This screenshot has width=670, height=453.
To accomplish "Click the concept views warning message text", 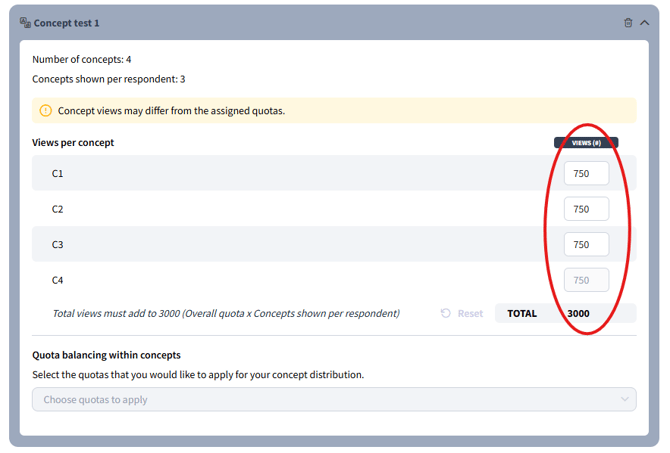I will (x=171, y=110).
